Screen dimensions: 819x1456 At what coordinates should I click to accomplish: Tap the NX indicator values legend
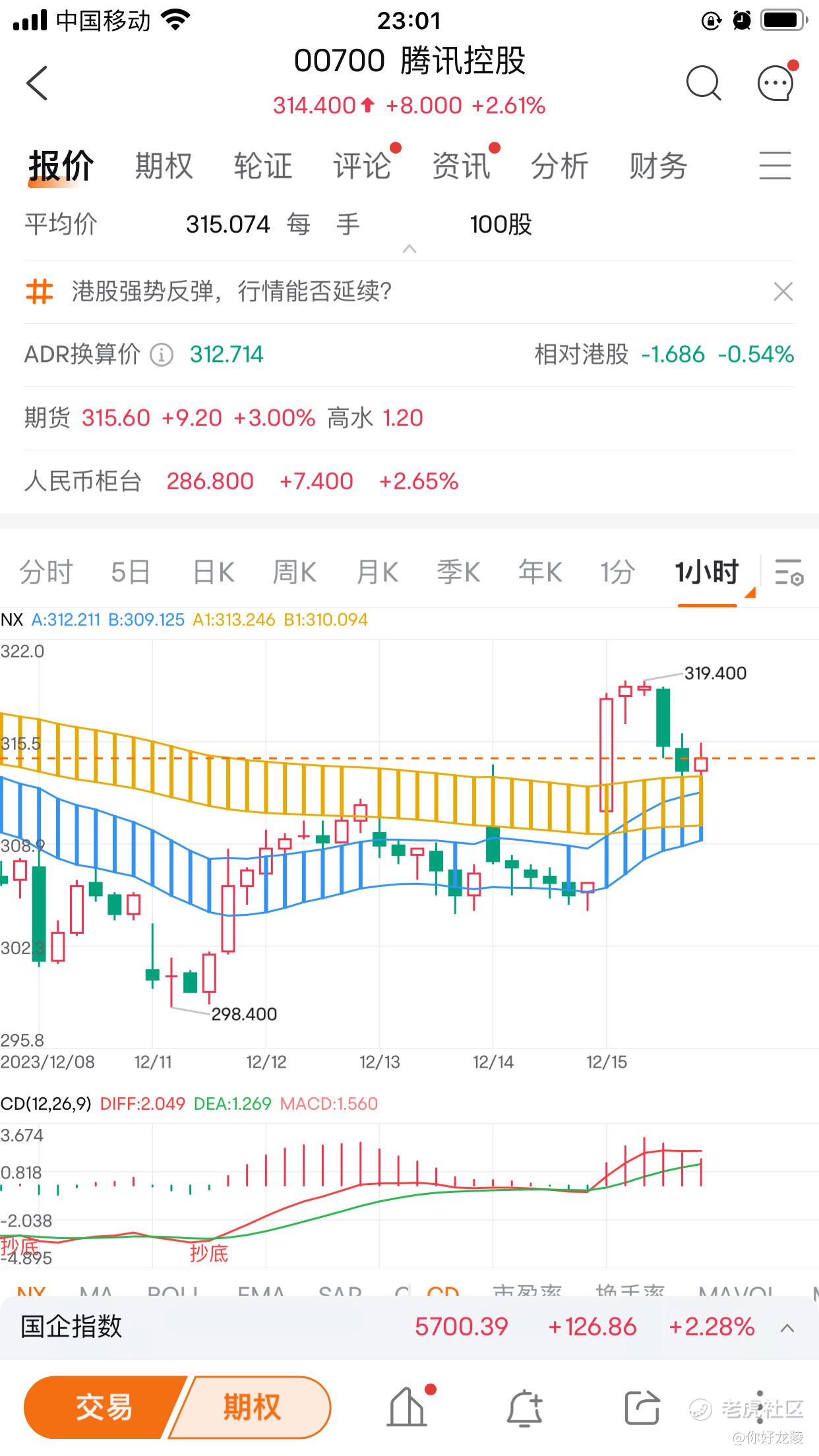[184, 620]
